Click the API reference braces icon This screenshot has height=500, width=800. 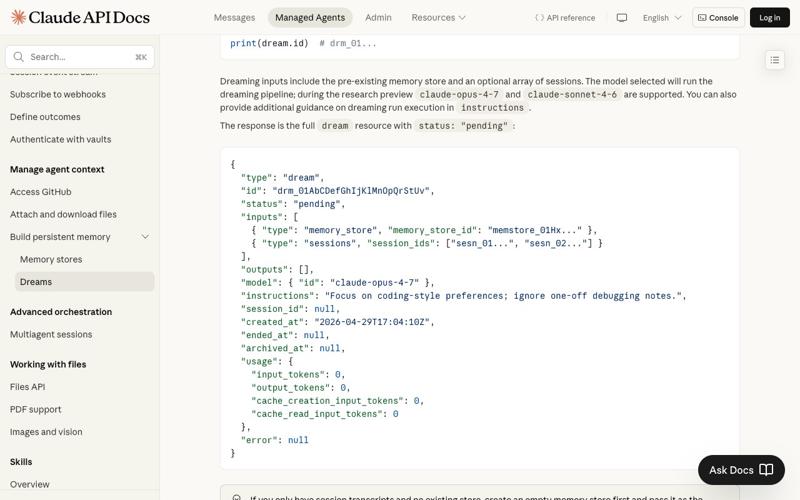(x=539, y=18)
